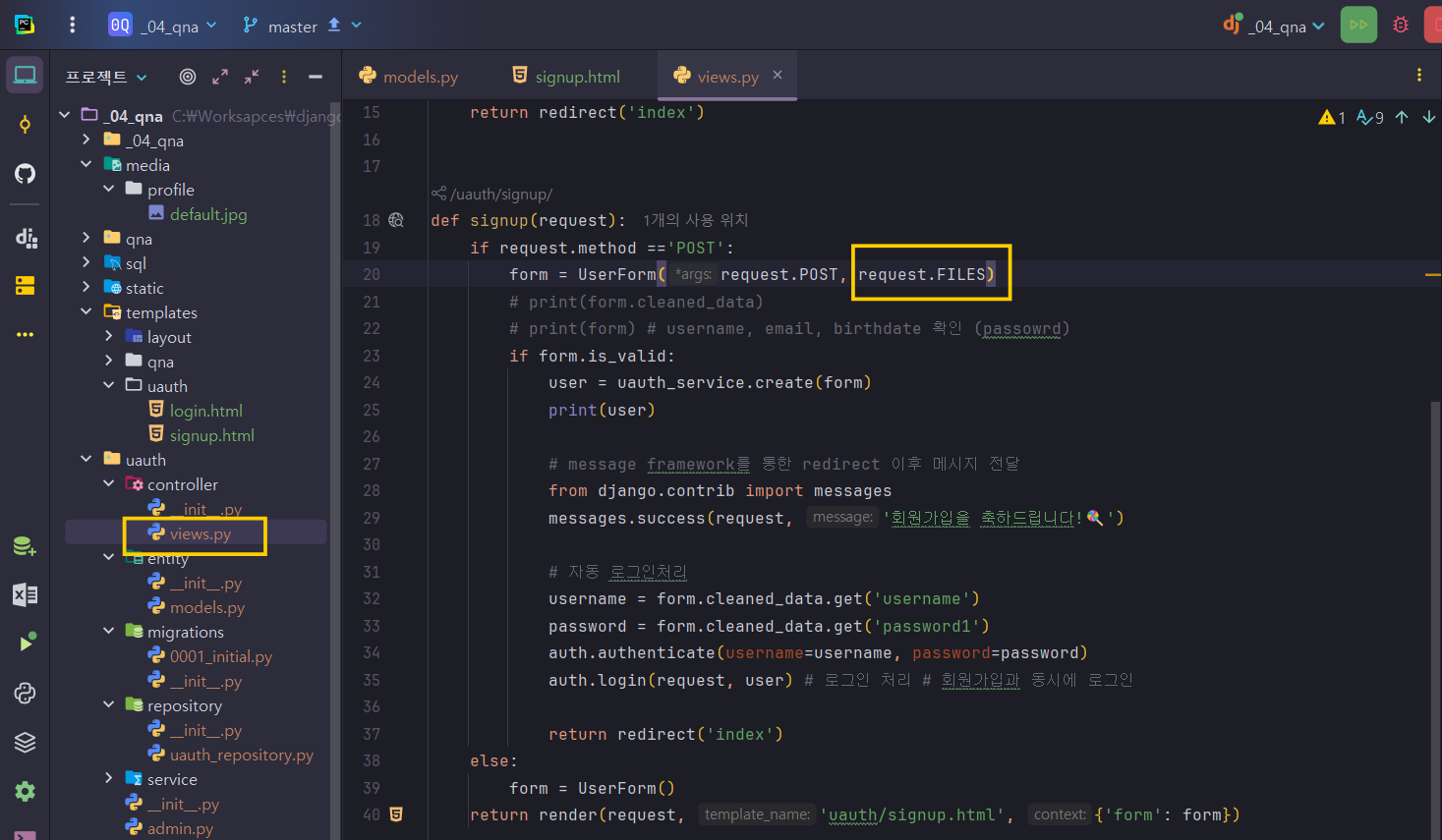This screenshot has height=840, width=1442.
Task: Expand the sql folder
Action: point(87,262)
